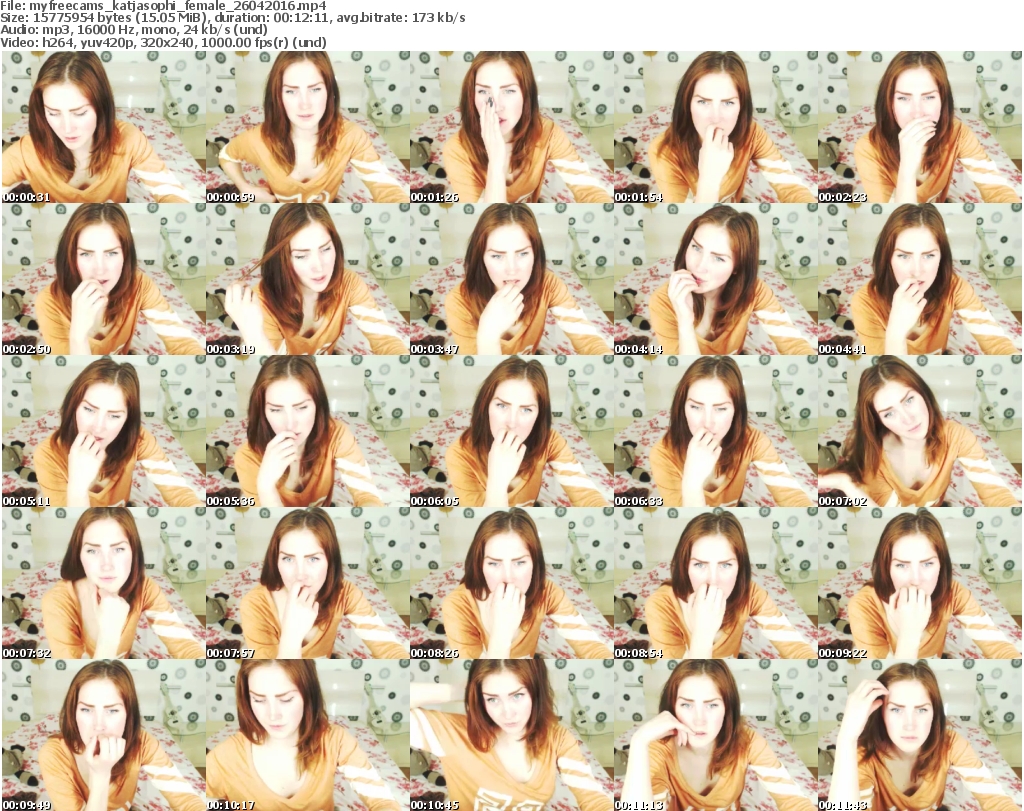
Task: Select the thumbnail stamped 00:11:13
Action: pyautogui.click(x=715, y=735)
